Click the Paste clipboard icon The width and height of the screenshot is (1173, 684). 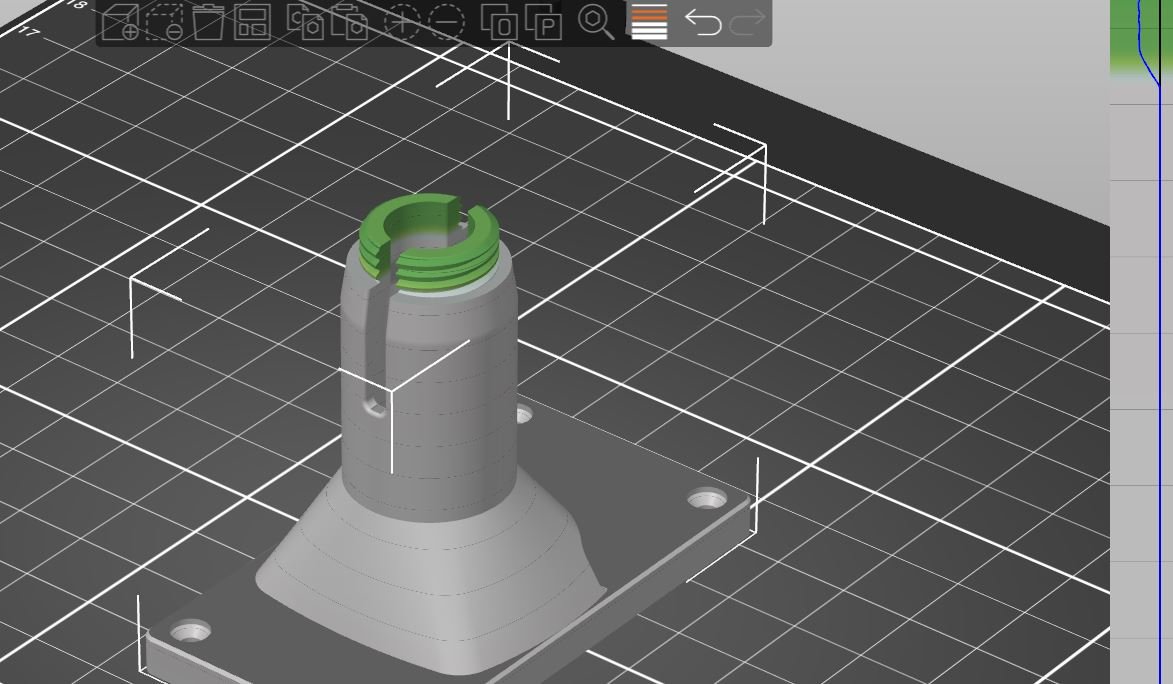pos(350,23)
